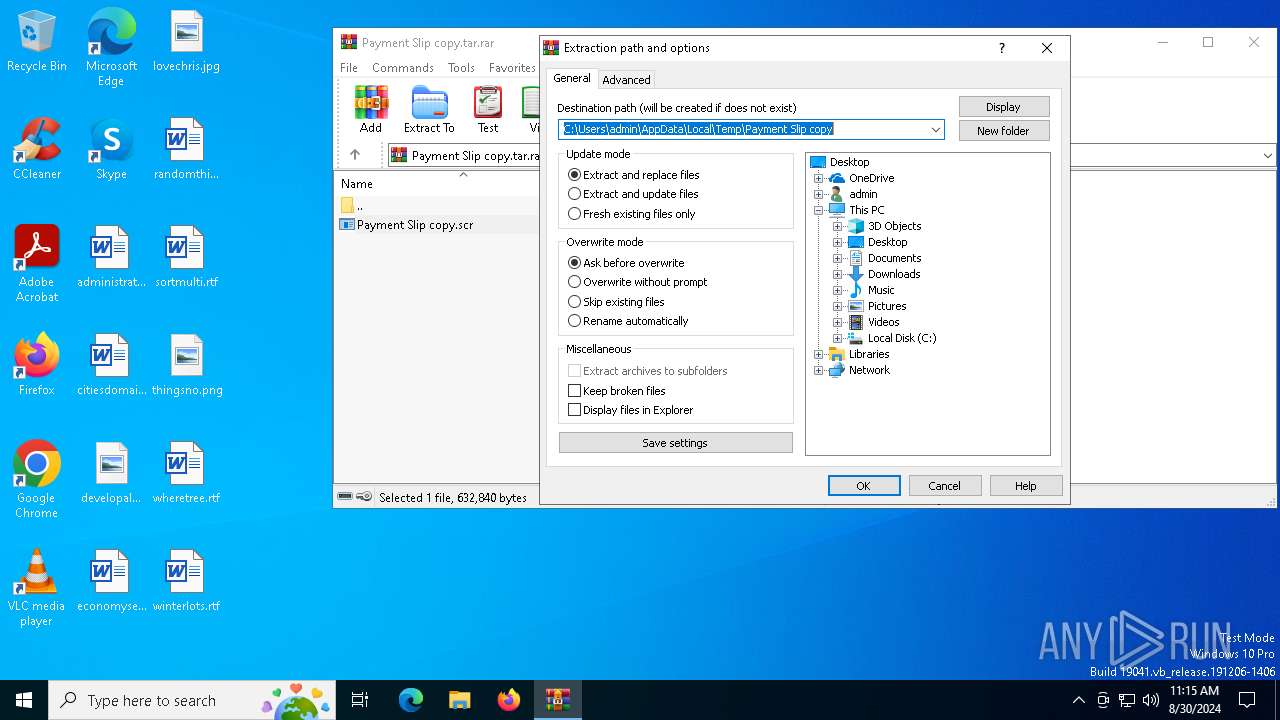Expand OneDrive tree node
This screenshot has height=720, width=1280.
click(x=819, y=178)
